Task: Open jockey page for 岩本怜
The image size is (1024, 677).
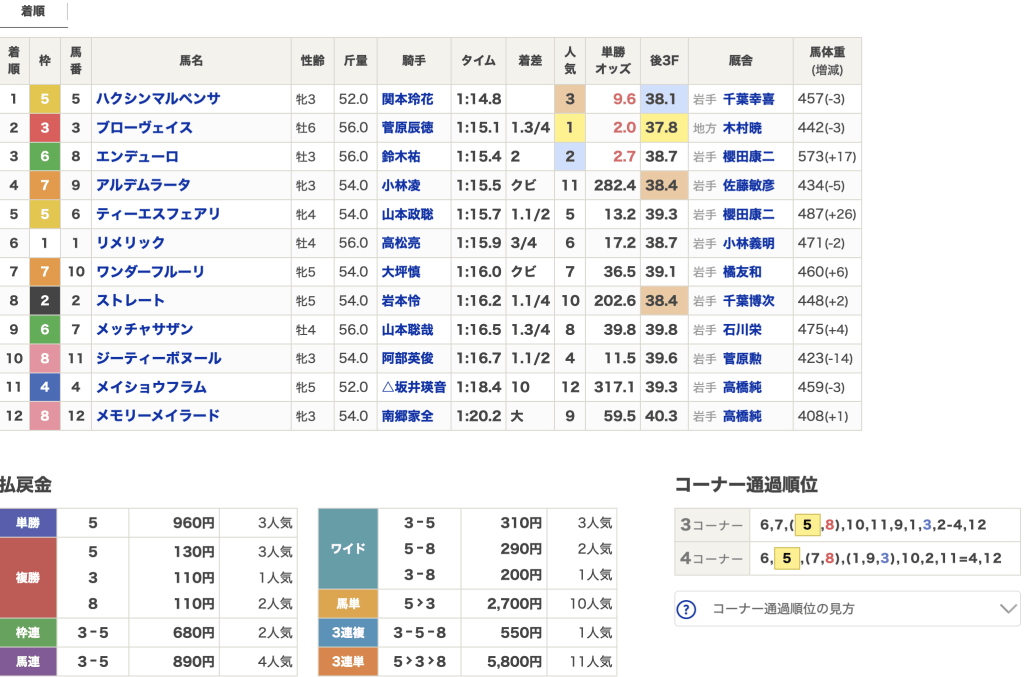Action: point(401,300)
